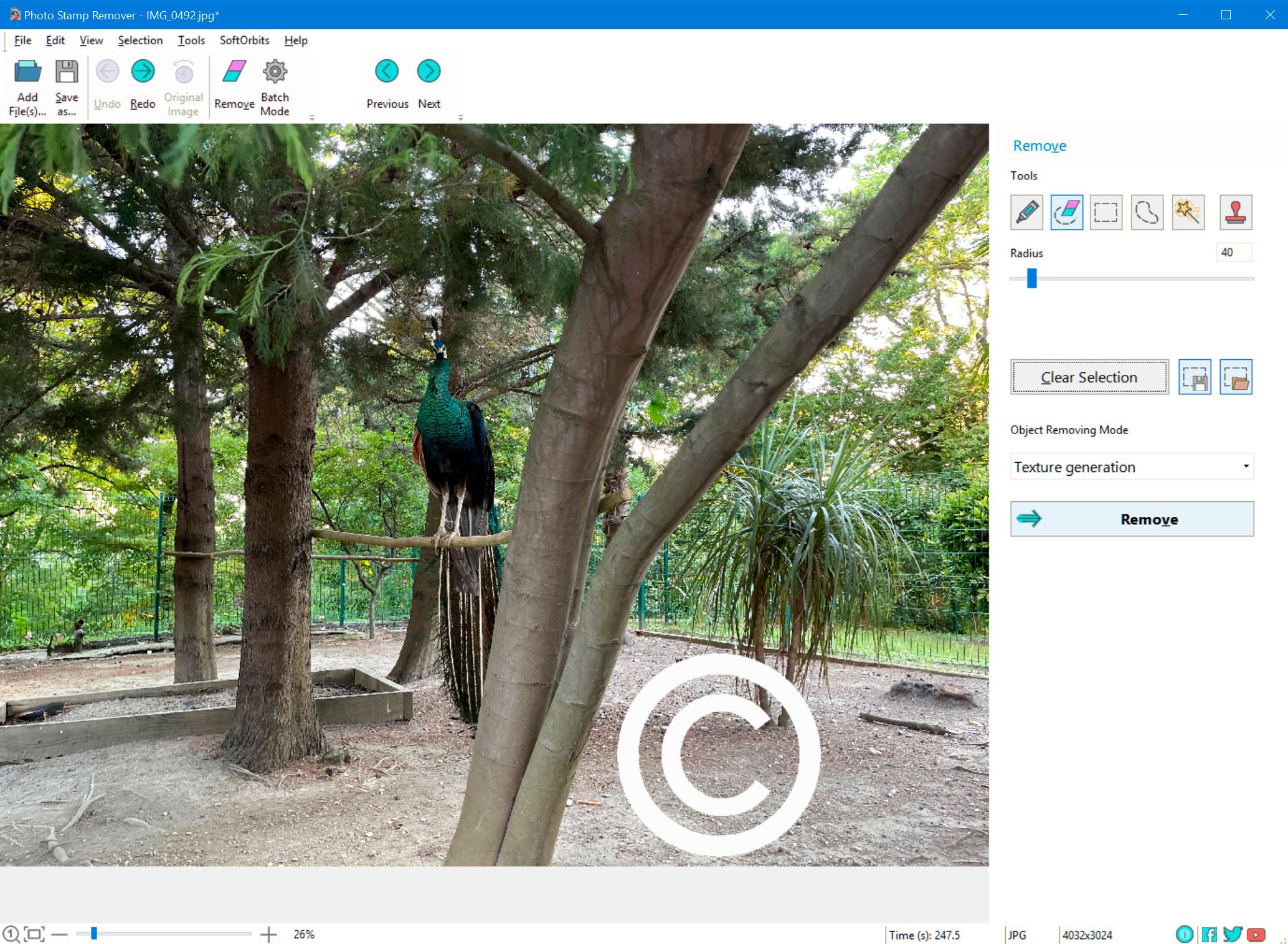
Task: Open the Selection menu
Action: coord(140,40)
